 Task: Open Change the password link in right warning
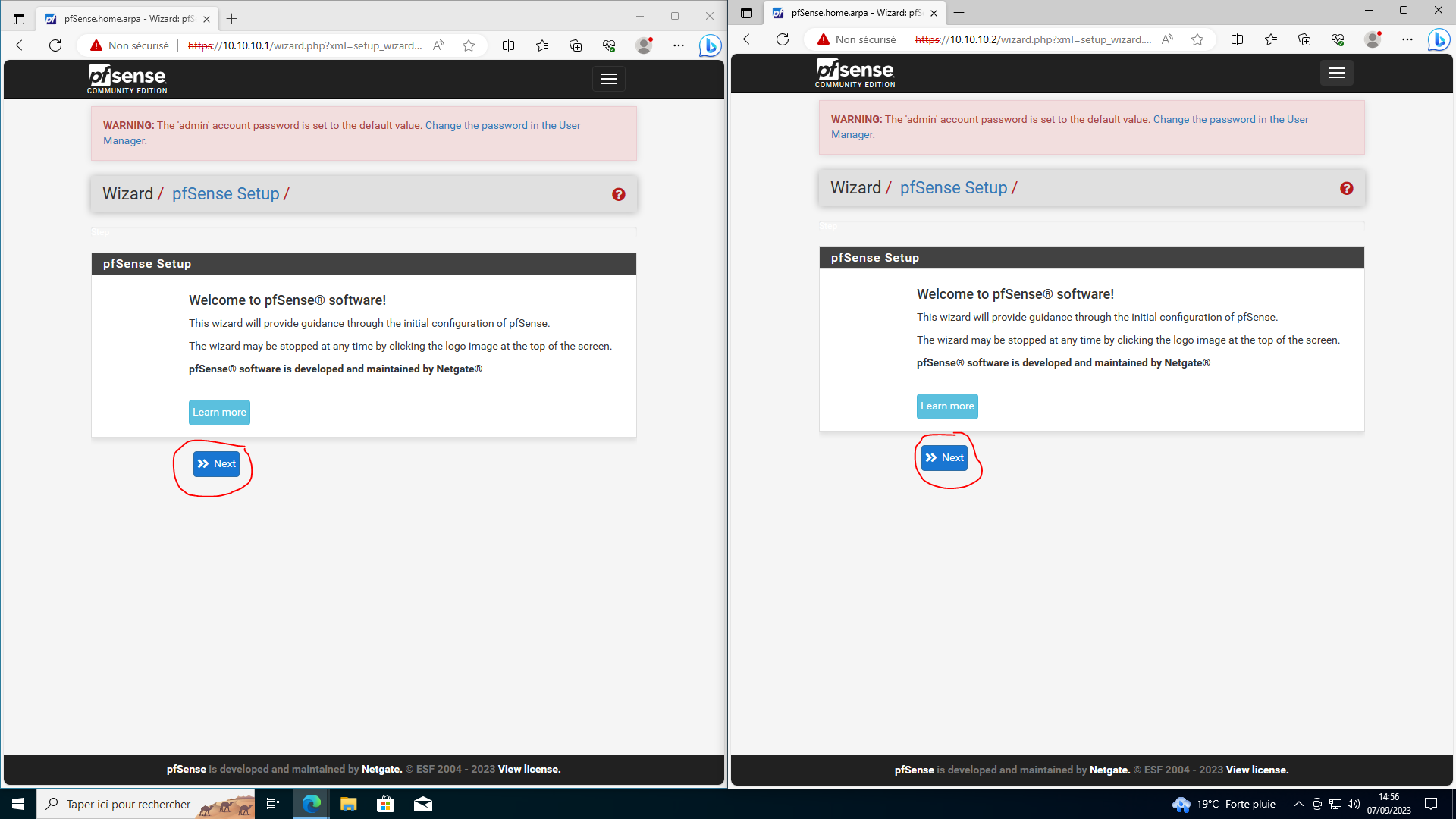click(1230, 119)
